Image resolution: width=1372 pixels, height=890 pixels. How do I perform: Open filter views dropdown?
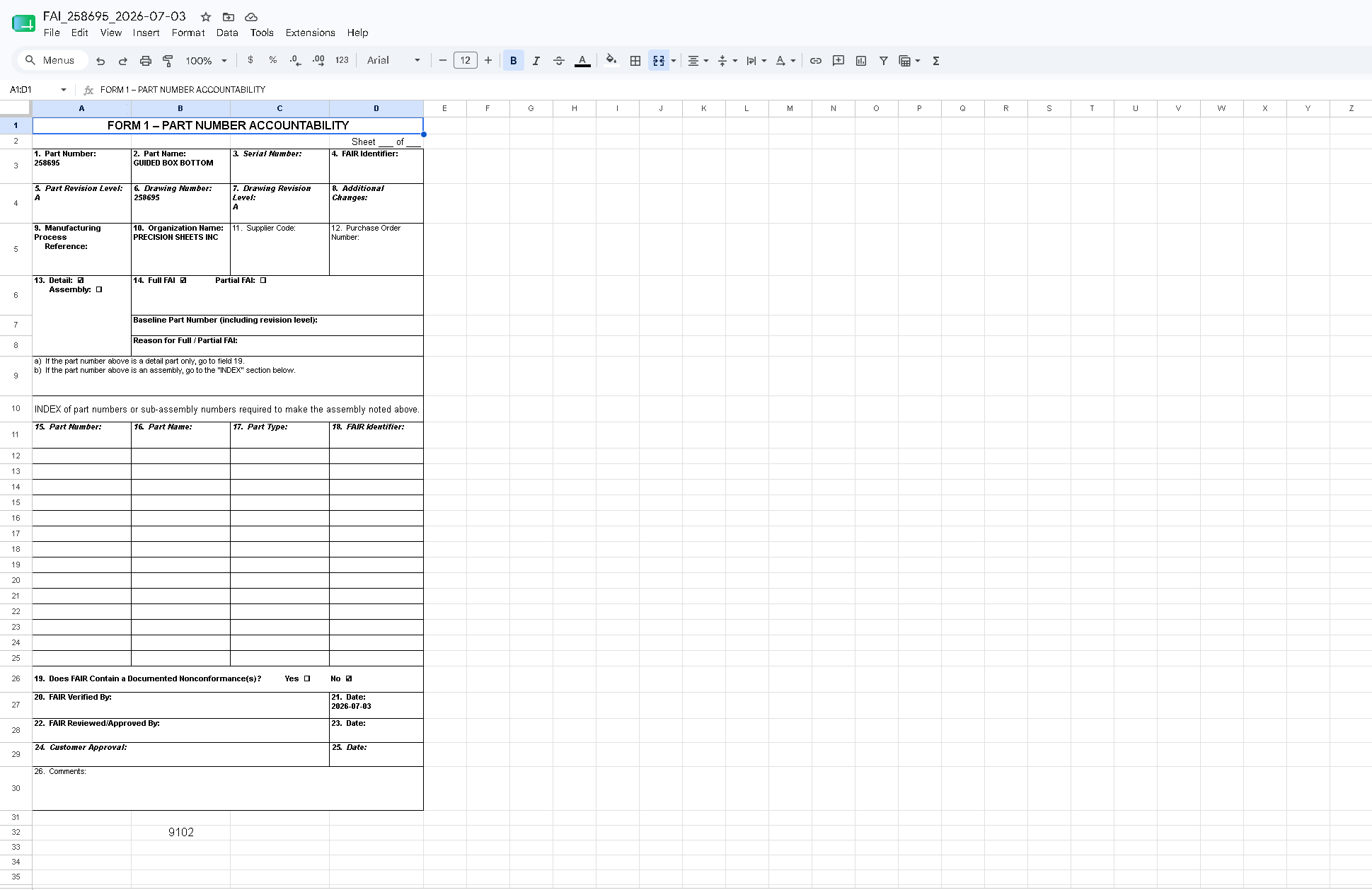909,61
